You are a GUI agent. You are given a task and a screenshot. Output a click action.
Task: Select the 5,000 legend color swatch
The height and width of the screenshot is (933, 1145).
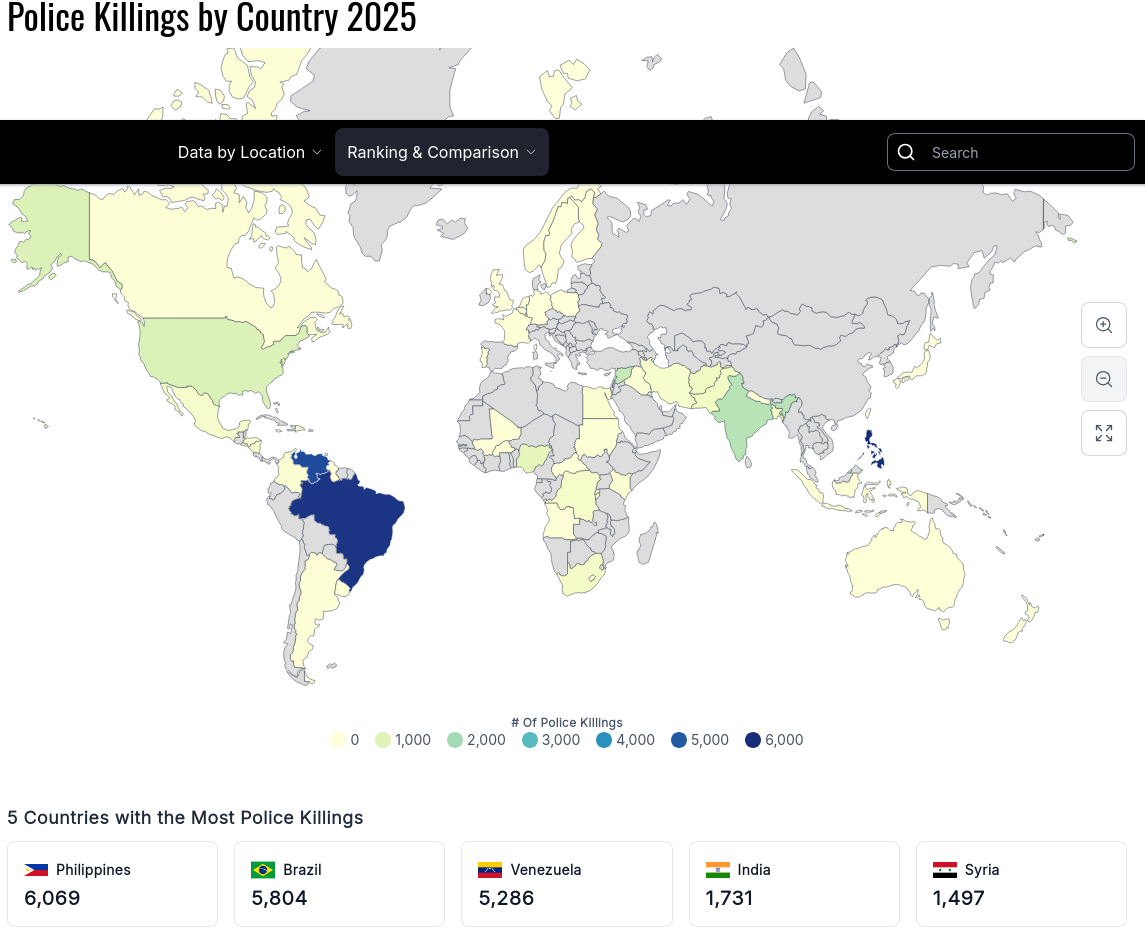679,740
